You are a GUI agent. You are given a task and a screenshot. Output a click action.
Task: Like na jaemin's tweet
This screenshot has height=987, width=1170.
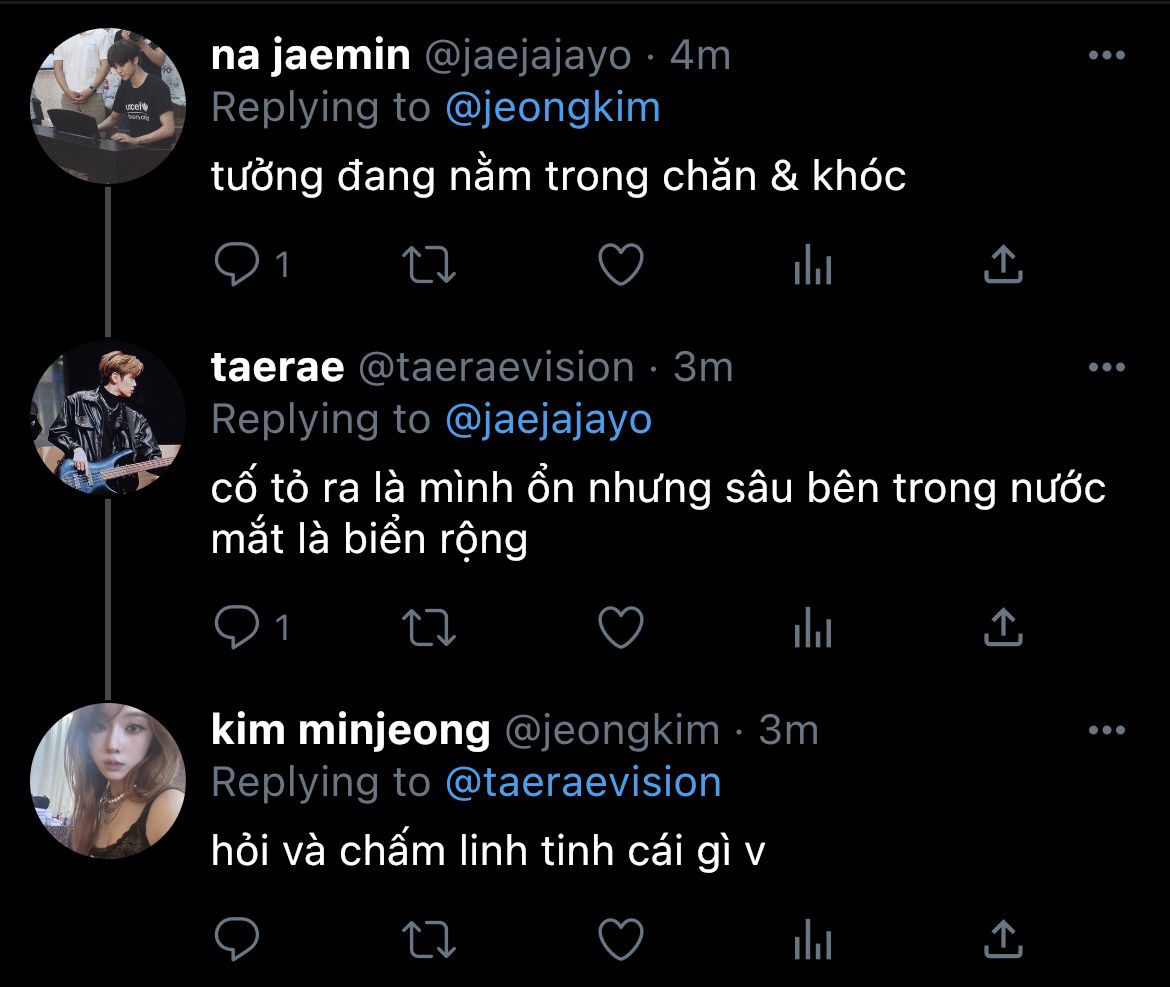[620, 265]
